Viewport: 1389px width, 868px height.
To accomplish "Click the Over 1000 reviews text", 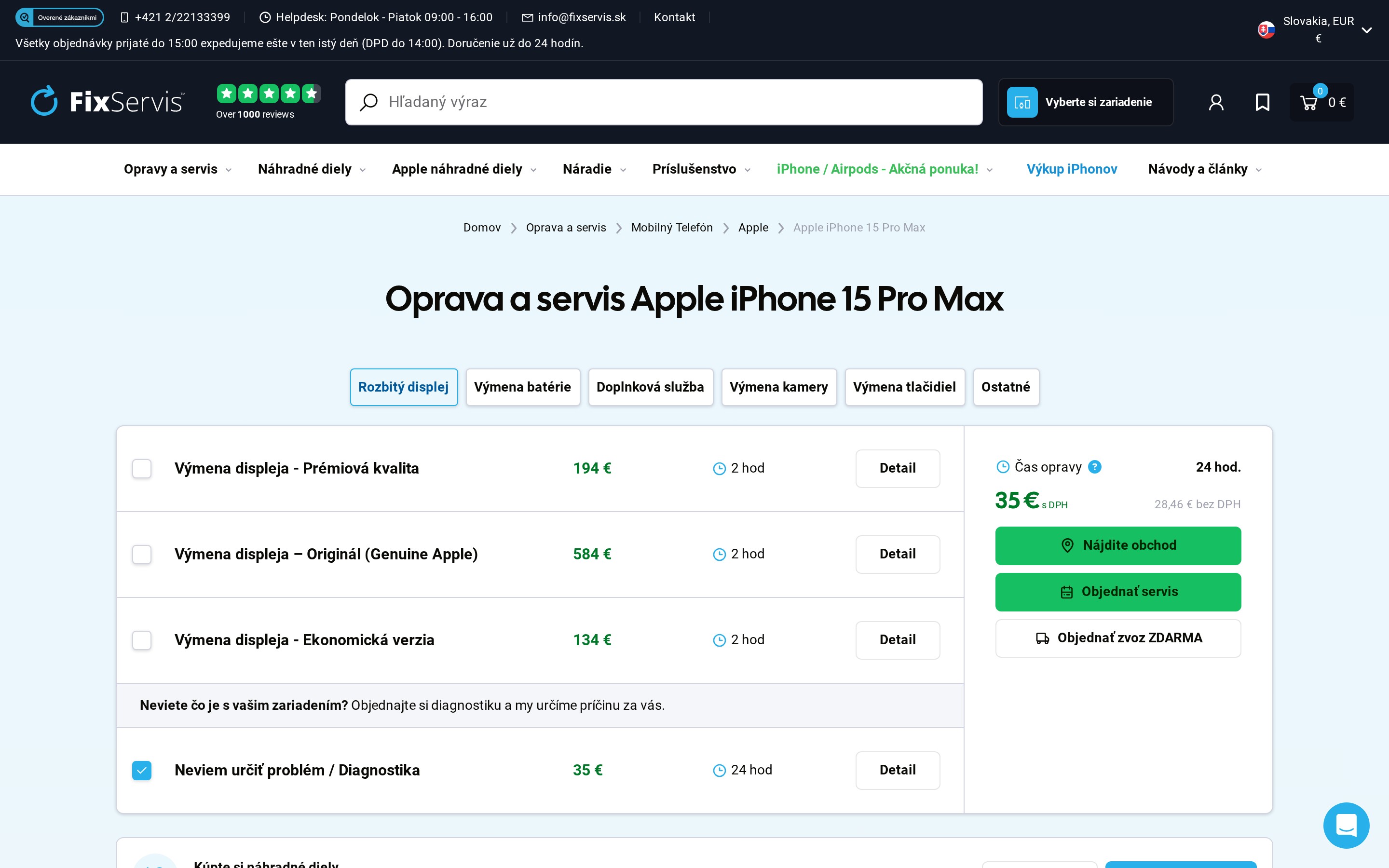I will coord(255,114).
